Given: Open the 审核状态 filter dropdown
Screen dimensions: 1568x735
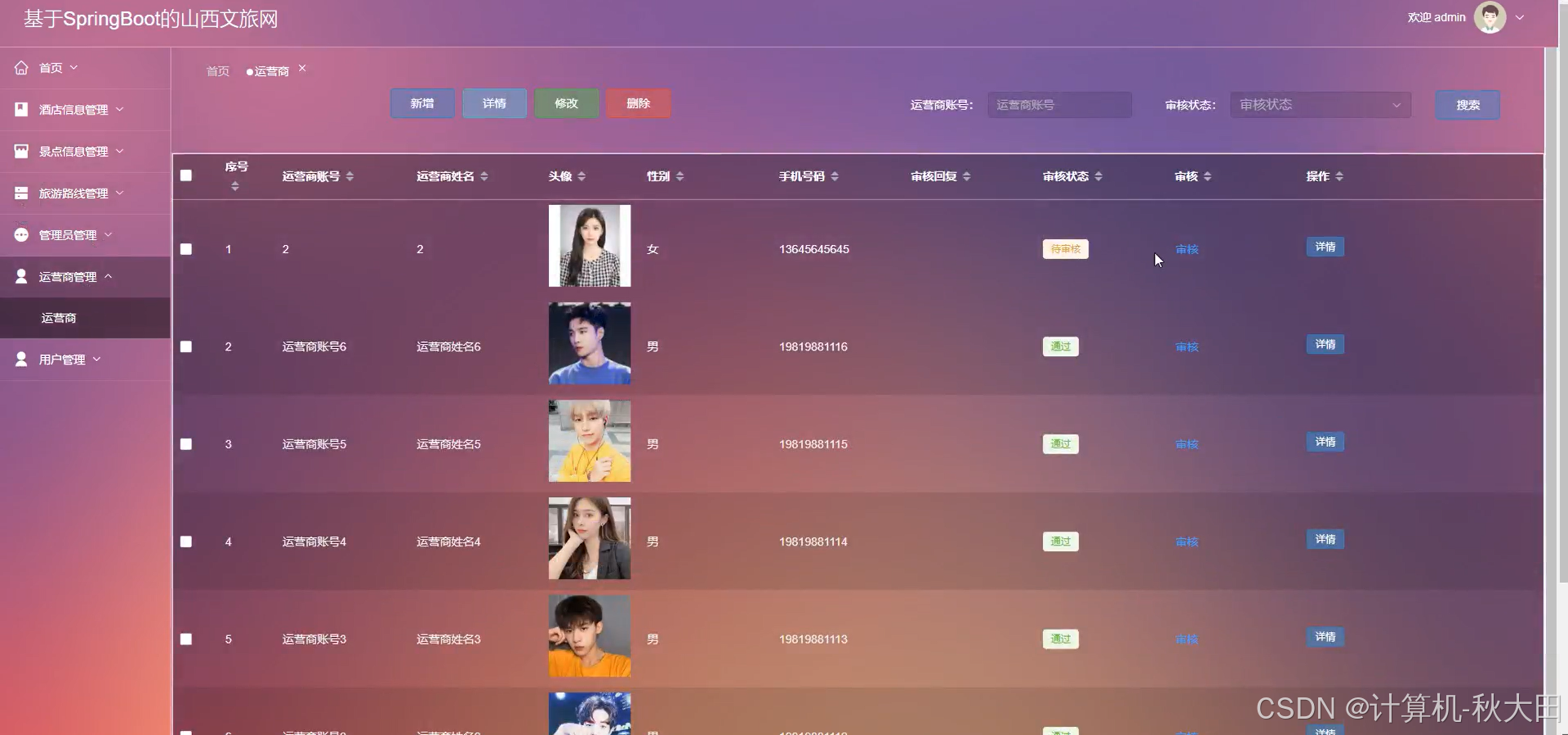Looking at the screenshot, I should click(x=1321, y=105).
